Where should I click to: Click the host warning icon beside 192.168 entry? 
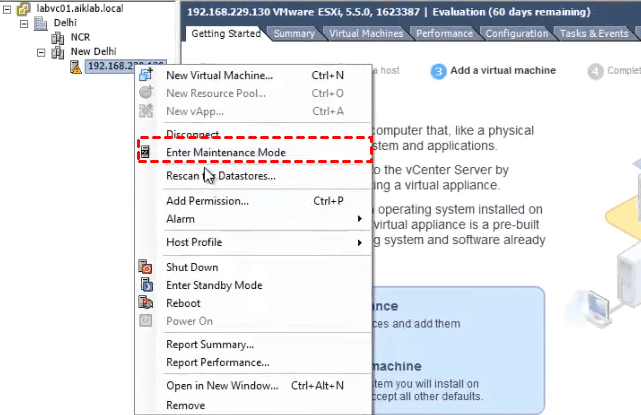coord(76,67)
